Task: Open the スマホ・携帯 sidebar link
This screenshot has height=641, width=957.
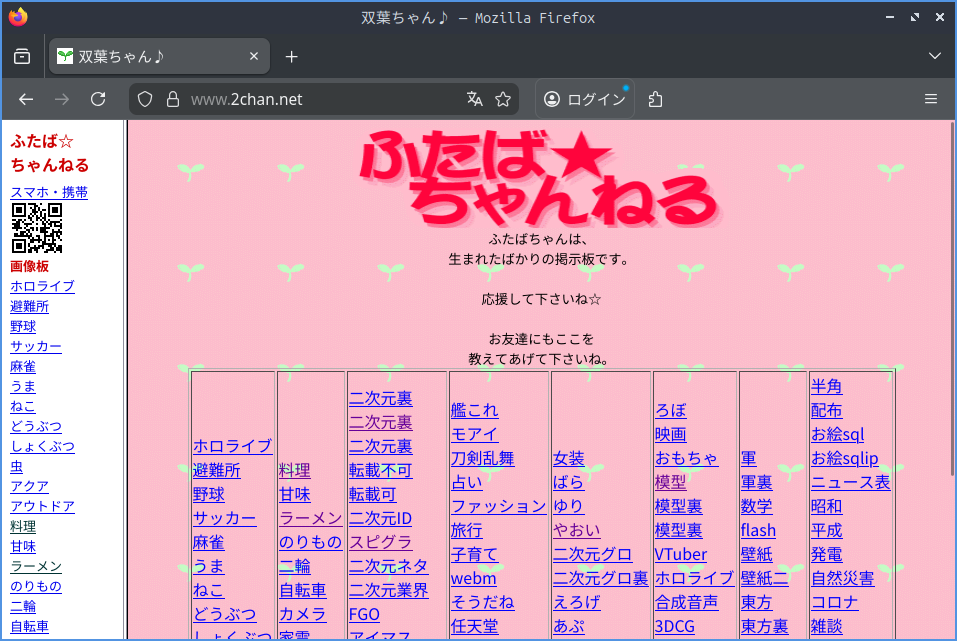Action: tap(49, 192)
